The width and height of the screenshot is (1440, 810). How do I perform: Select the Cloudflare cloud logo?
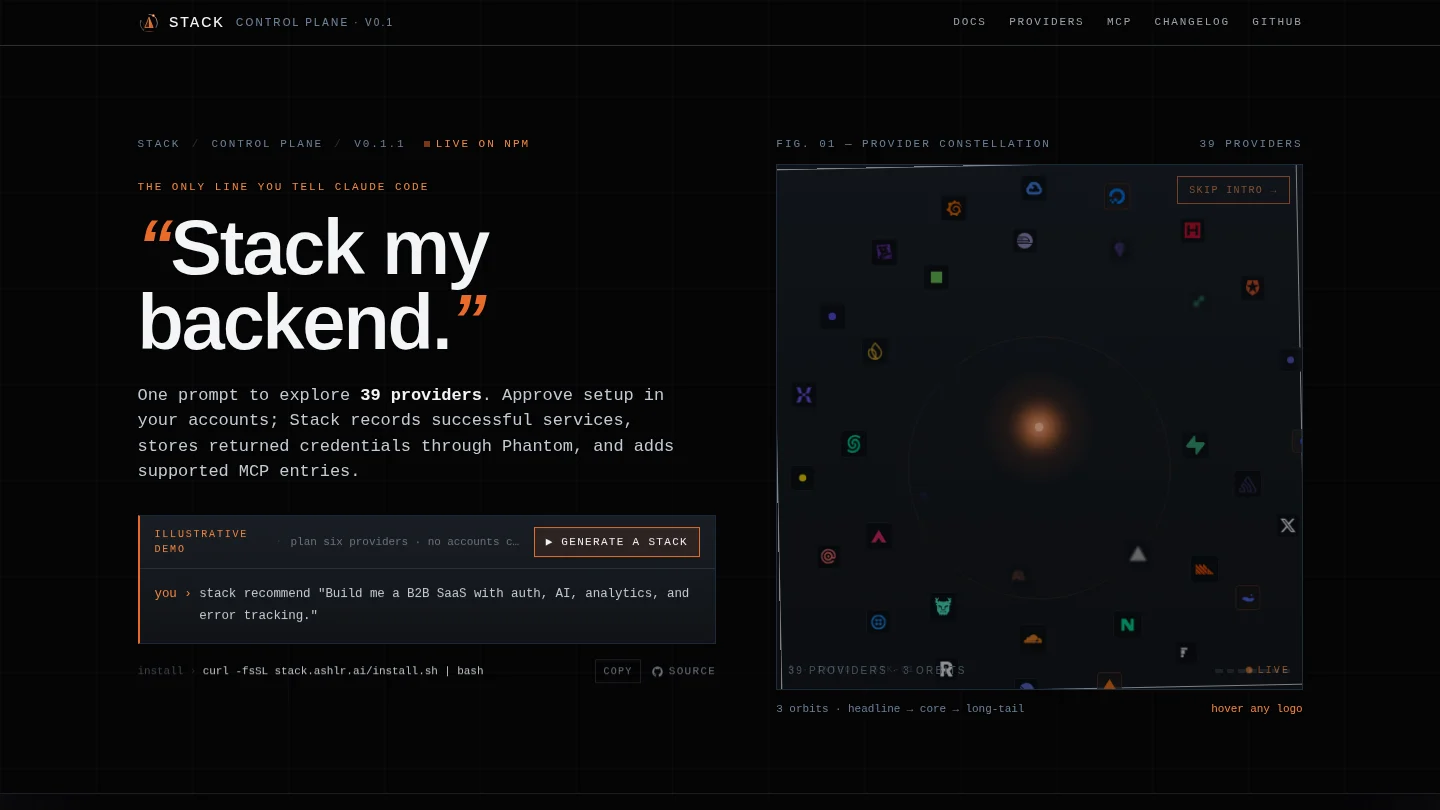(x=1033, y=638)
